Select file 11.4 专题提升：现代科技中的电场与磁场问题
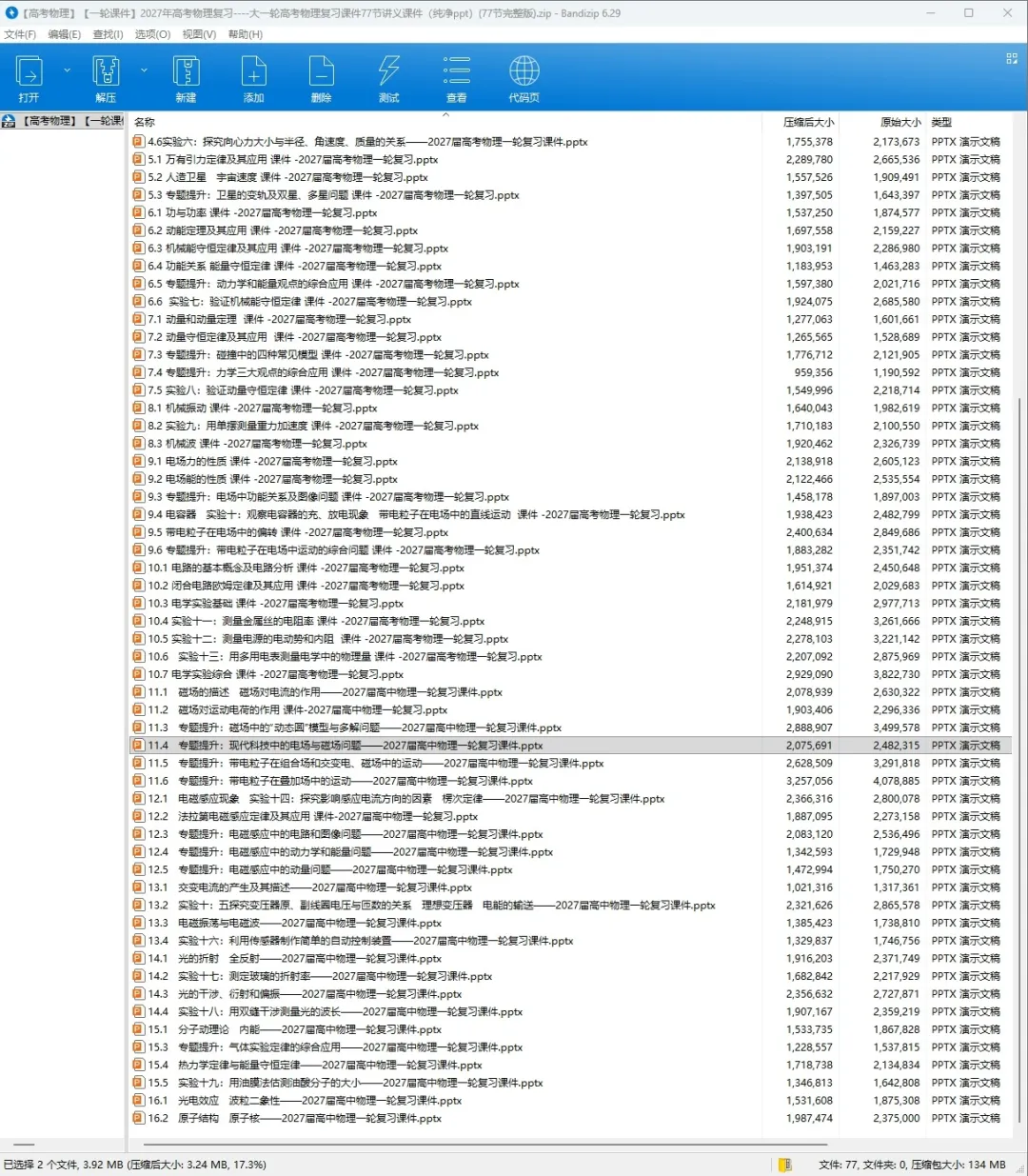This screenshot has width=1028, height=1176. click(570, 746)
